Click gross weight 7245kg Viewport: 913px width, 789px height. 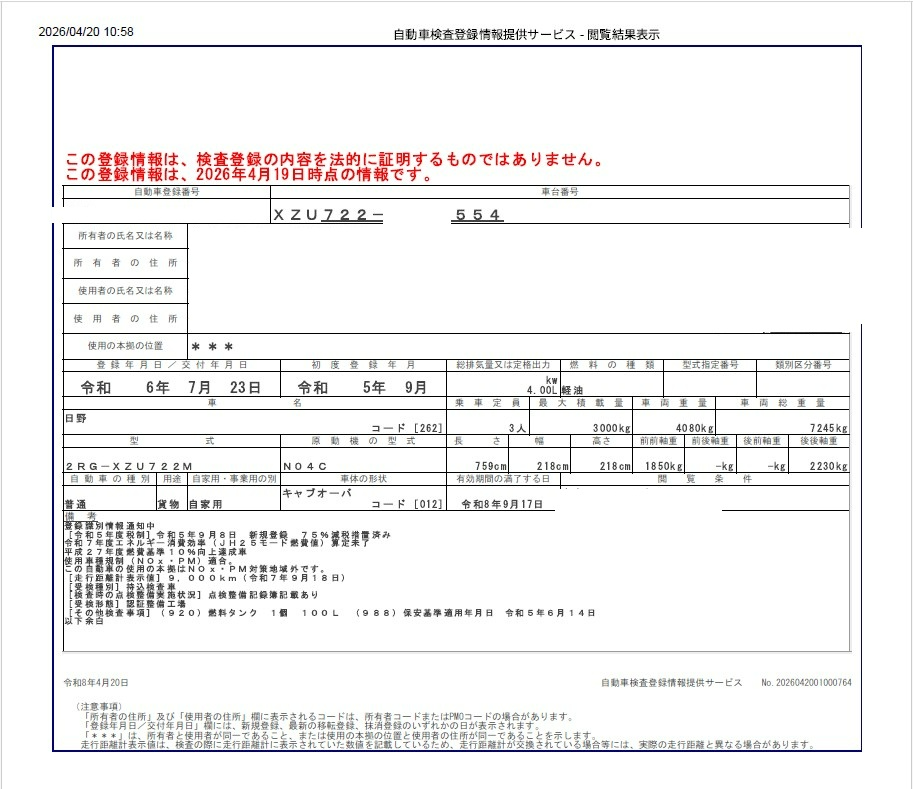829,428
